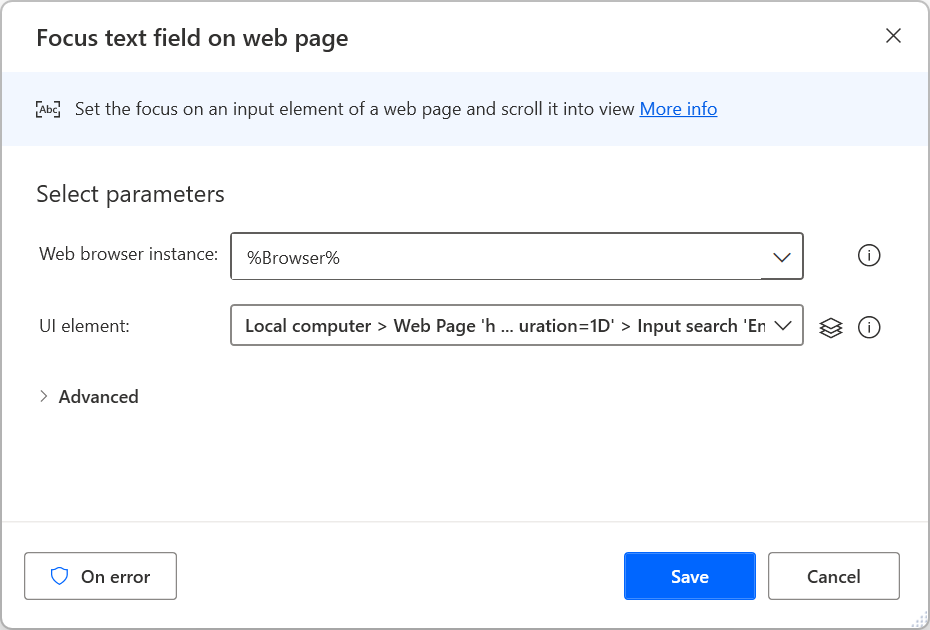The height and width of the screenshot is (630, 930).
Task: Click the Web browser instance label
Action: [128, 254]
